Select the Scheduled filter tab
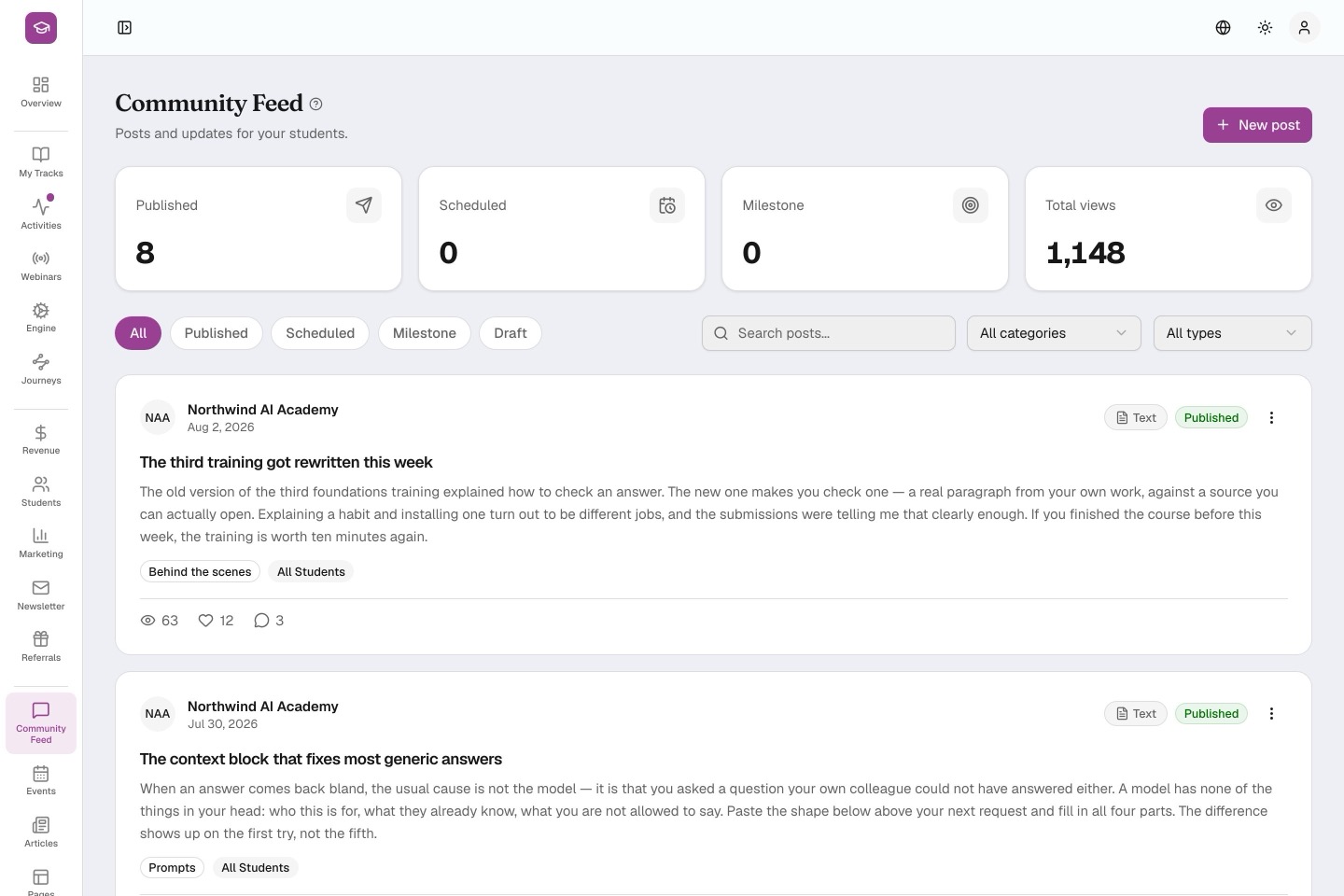Screen dimensions: 1344x896 click(320, 333)
